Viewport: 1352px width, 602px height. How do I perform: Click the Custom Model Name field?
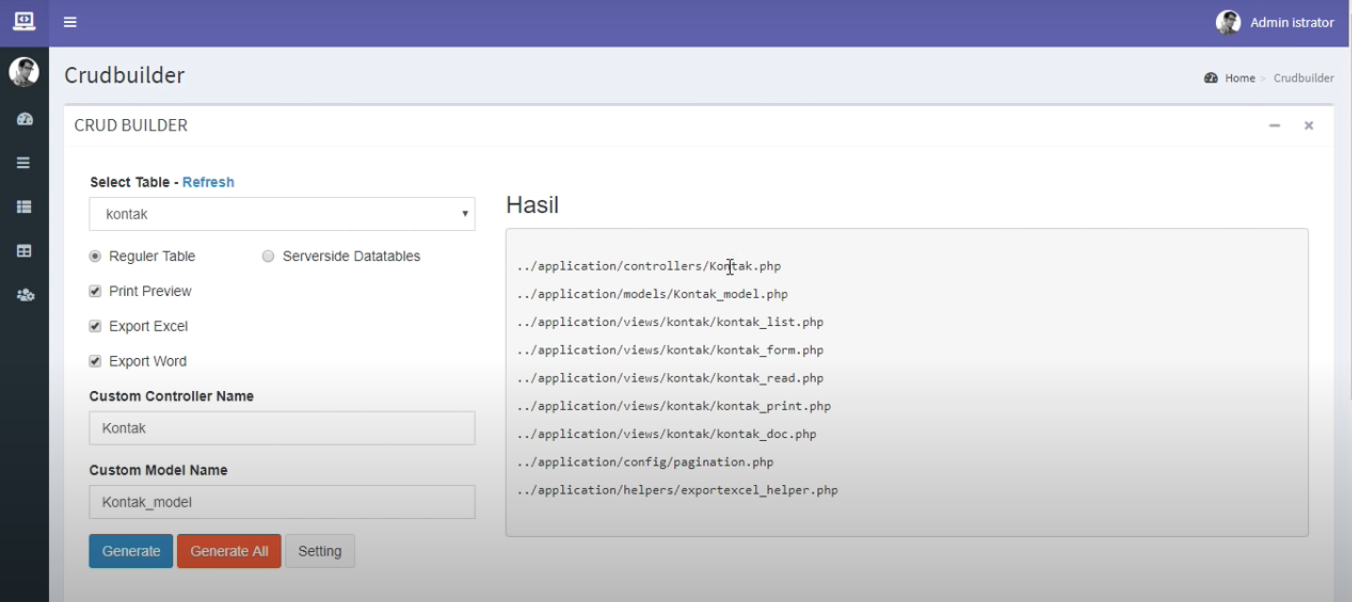[282, 502]
